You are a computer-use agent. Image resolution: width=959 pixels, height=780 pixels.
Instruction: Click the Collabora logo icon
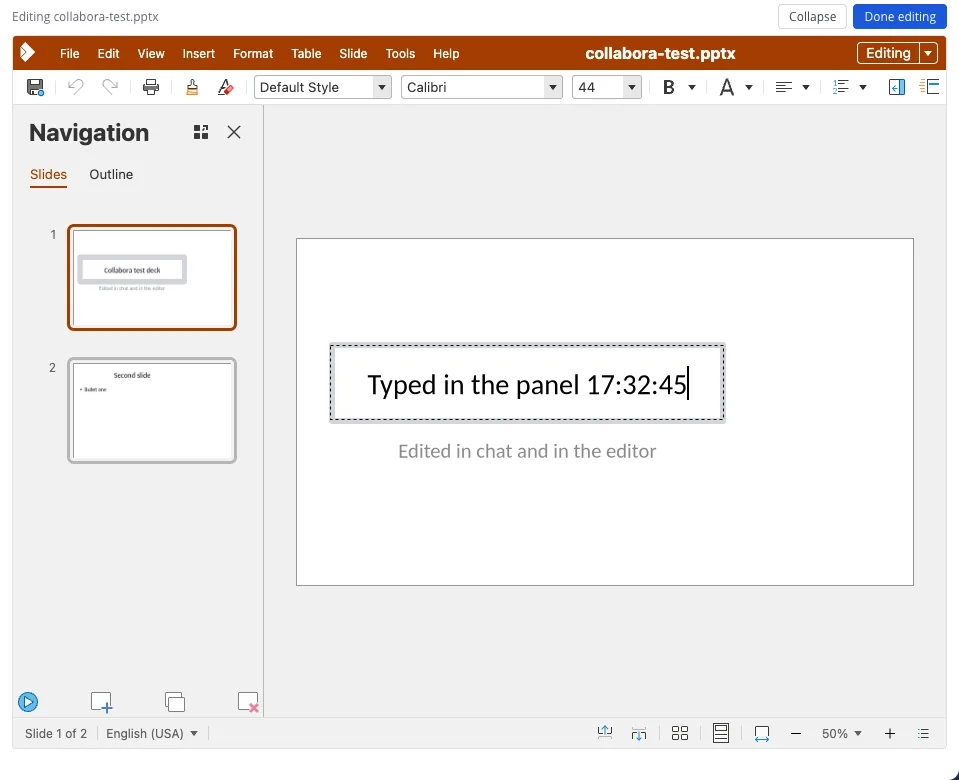click(27, 53)
